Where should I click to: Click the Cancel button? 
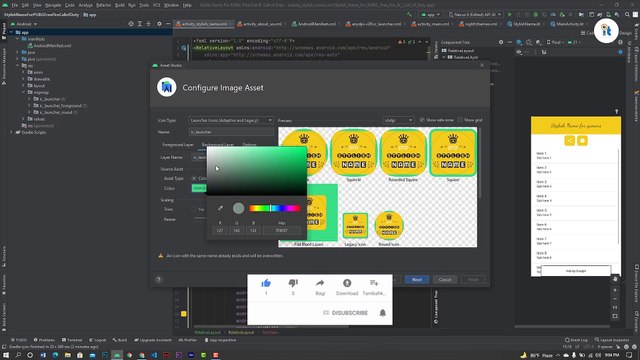coord(445,280)
